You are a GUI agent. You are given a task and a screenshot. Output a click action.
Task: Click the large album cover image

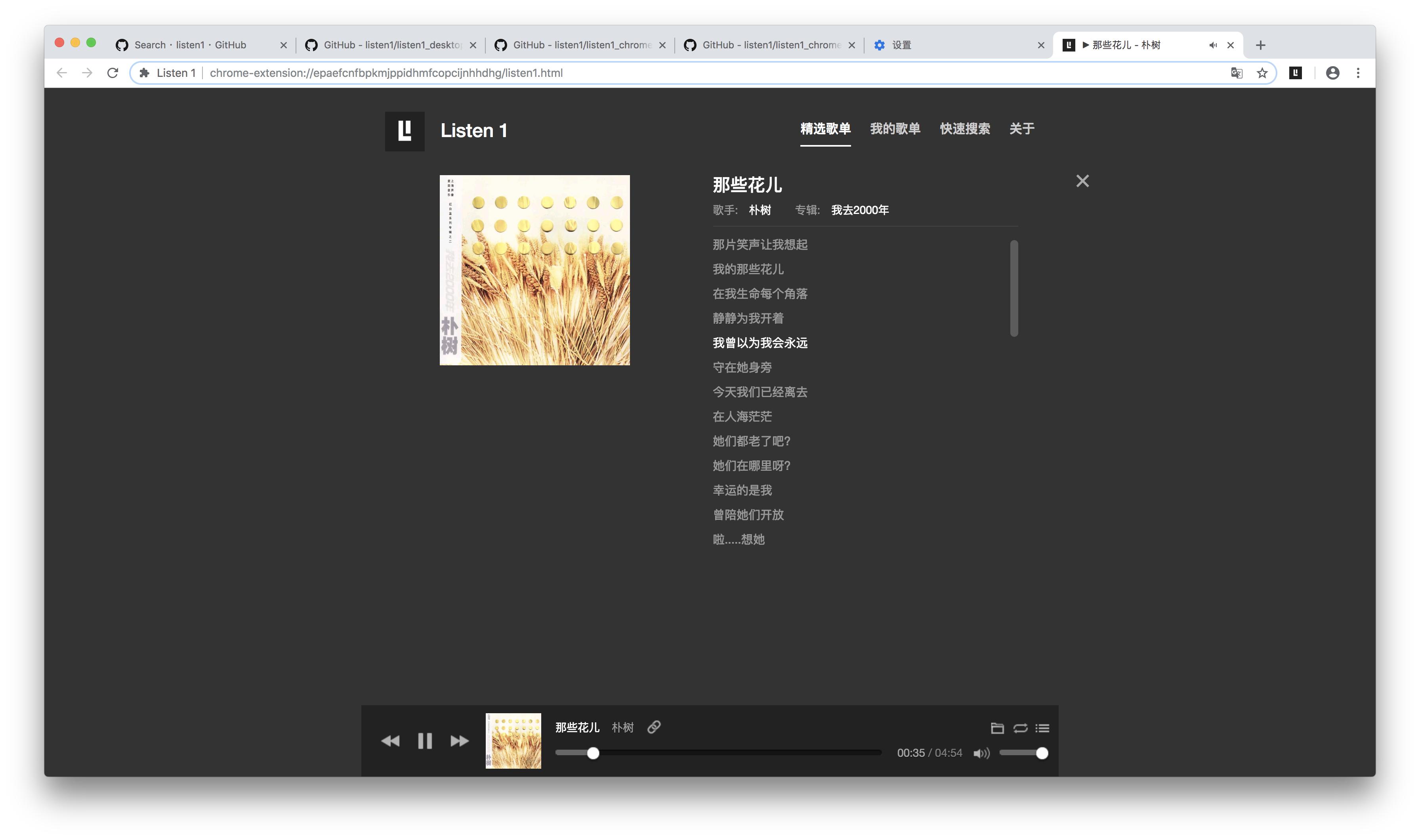click(x=535, y=270)
